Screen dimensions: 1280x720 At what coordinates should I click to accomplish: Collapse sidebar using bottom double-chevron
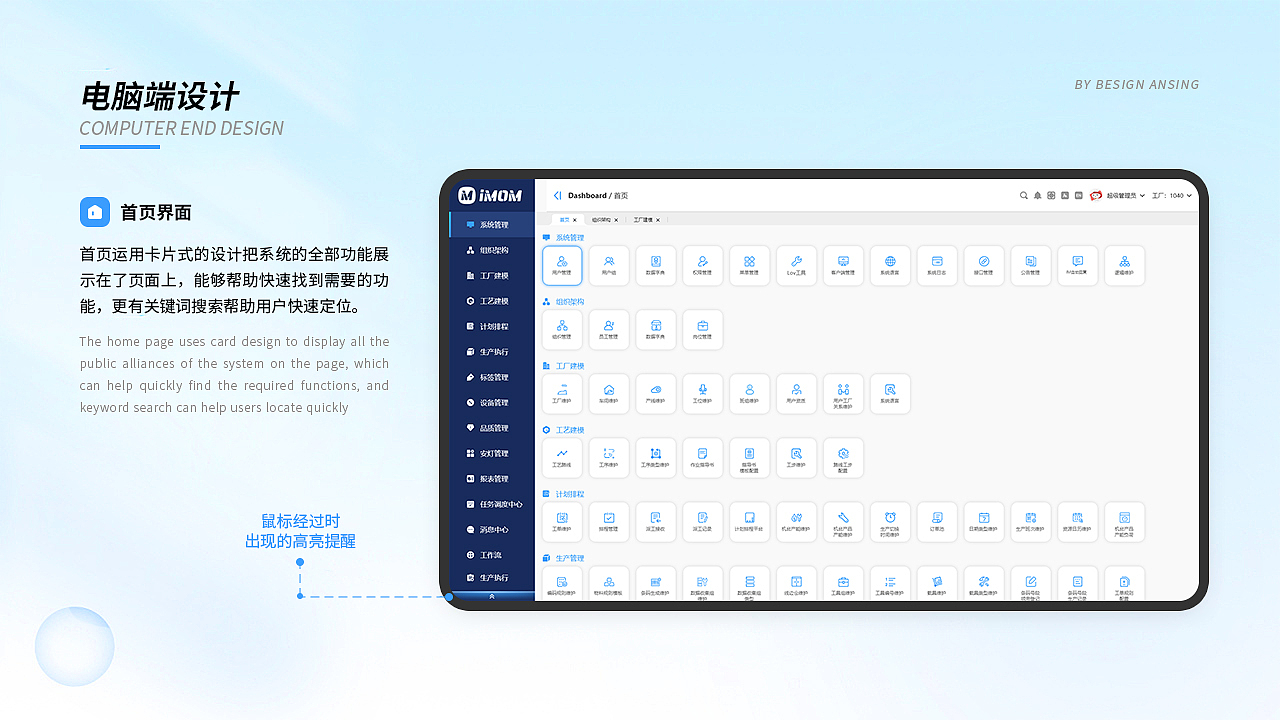(492, 595)
